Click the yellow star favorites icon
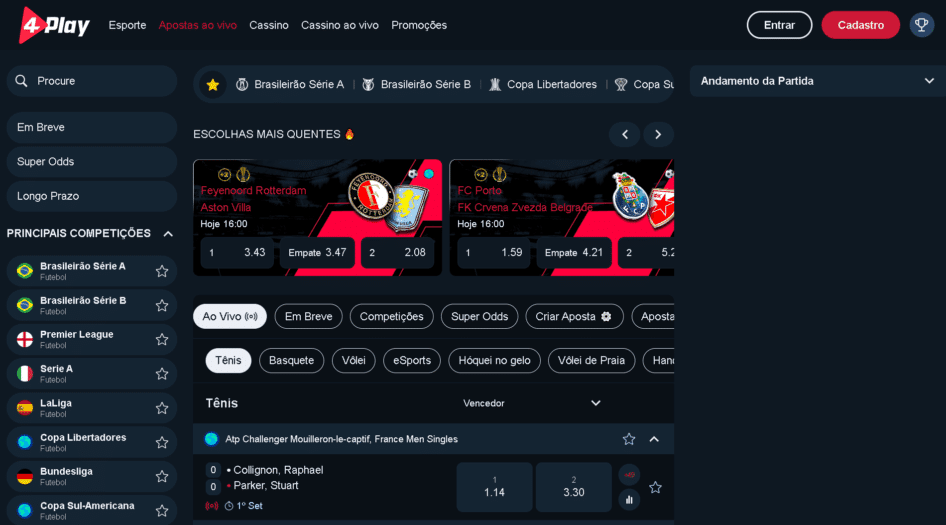This screenshot has width=946, height=525. 212,84
